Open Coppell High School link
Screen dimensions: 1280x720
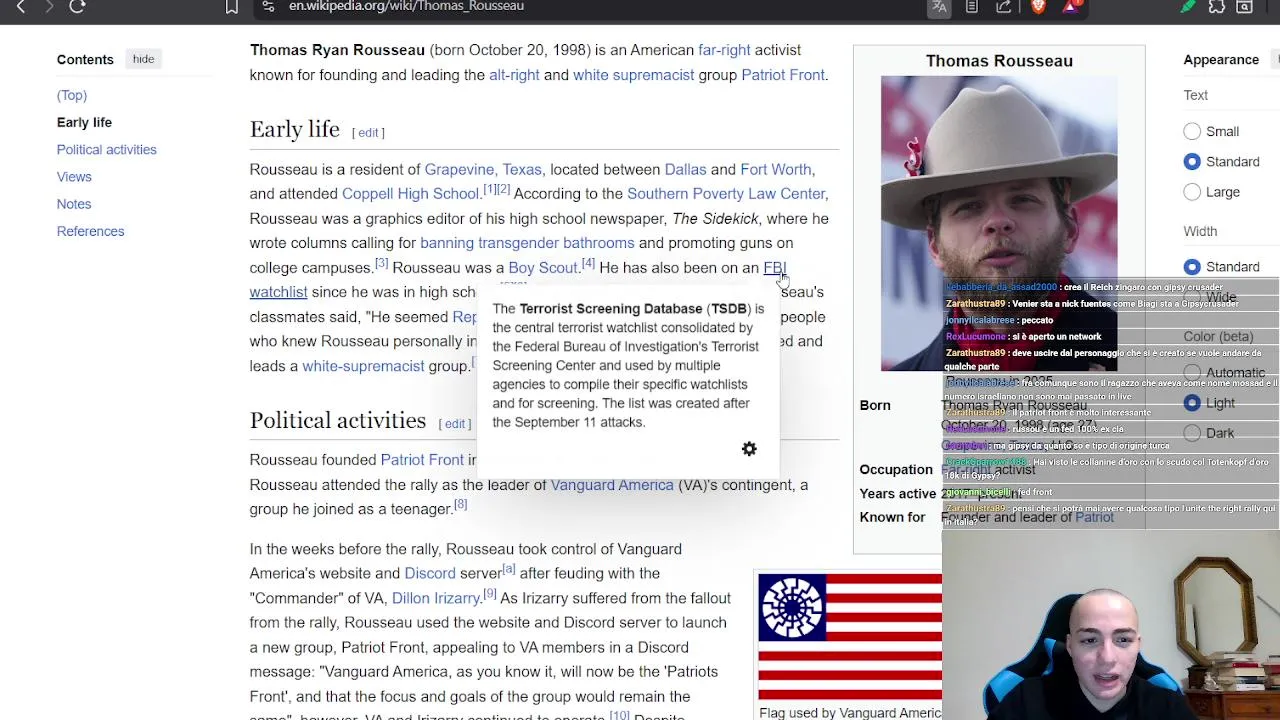click(x=410, y=194)
